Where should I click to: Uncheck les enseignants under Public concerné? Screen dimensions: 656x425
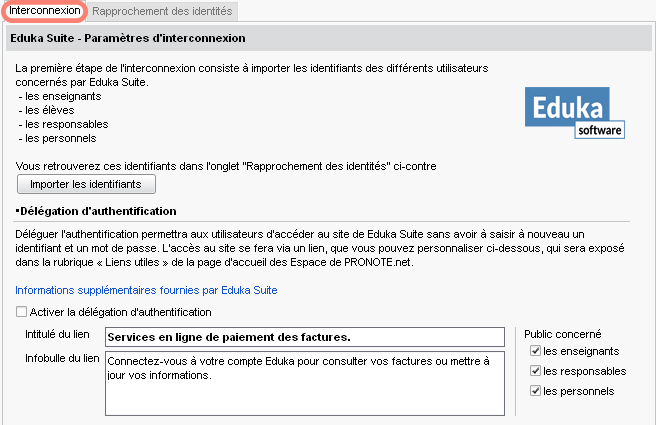535,351
